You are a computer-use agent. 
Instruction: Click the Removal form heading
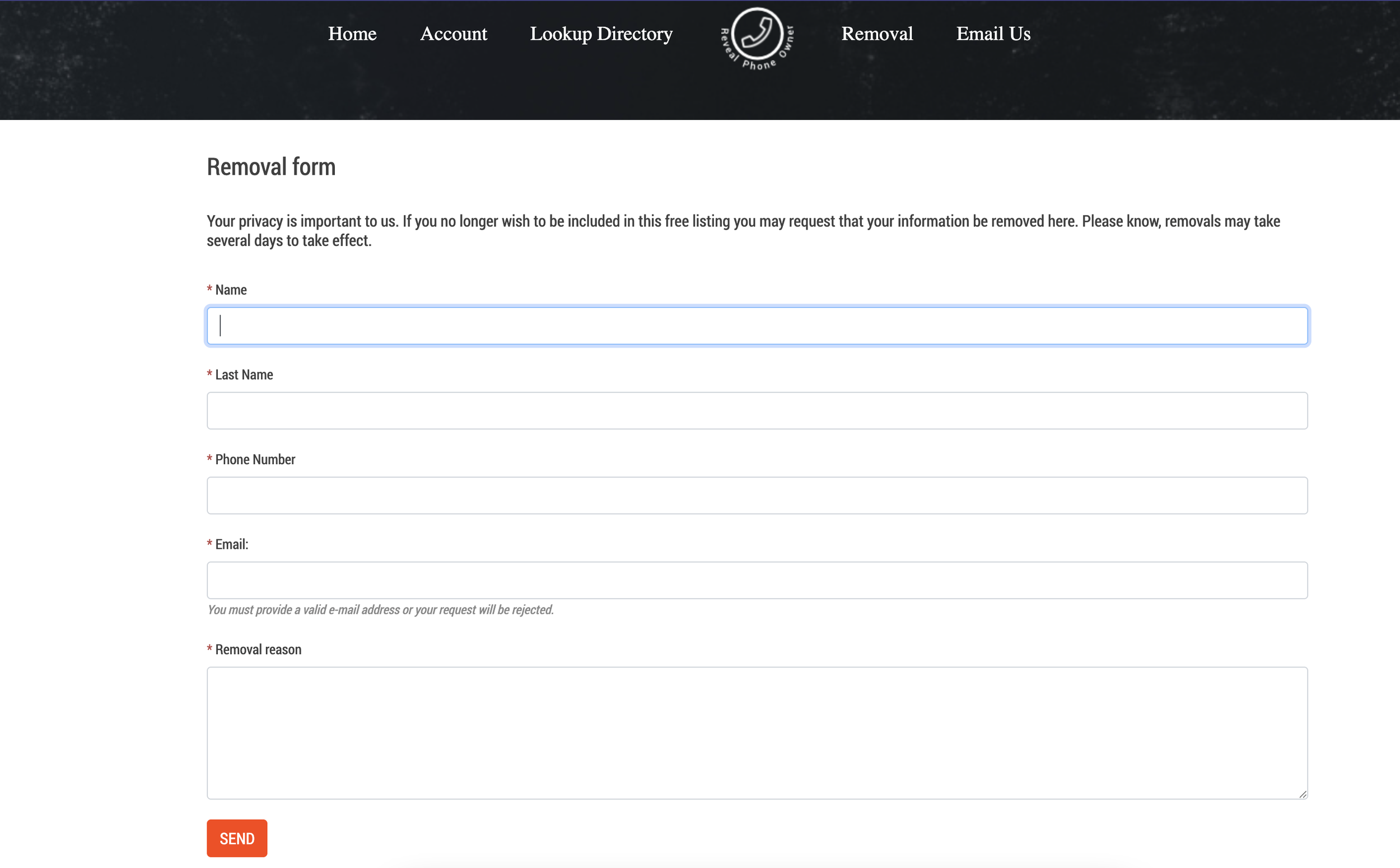(x=271, y=167)
